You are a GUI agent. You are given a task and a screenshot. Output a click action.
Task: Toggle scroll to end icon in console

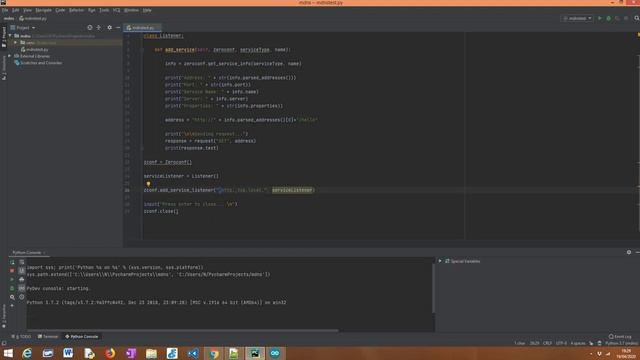click(x=22, y=271)
